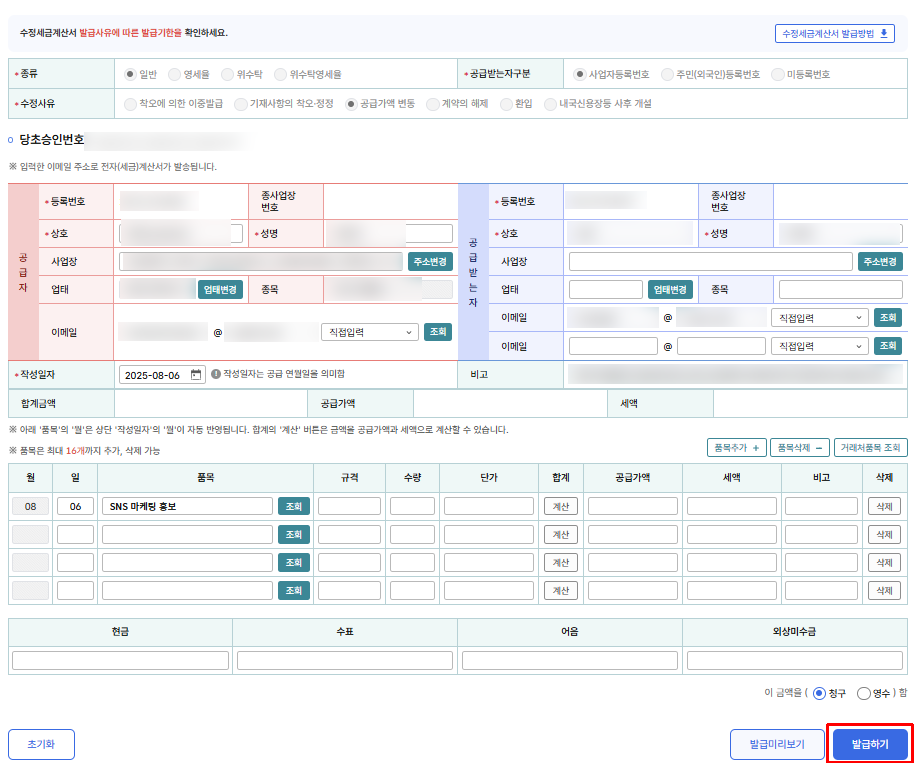Choose 미등록번호 radio option
Screen dimensions: 915x763
tap(777, 74)
